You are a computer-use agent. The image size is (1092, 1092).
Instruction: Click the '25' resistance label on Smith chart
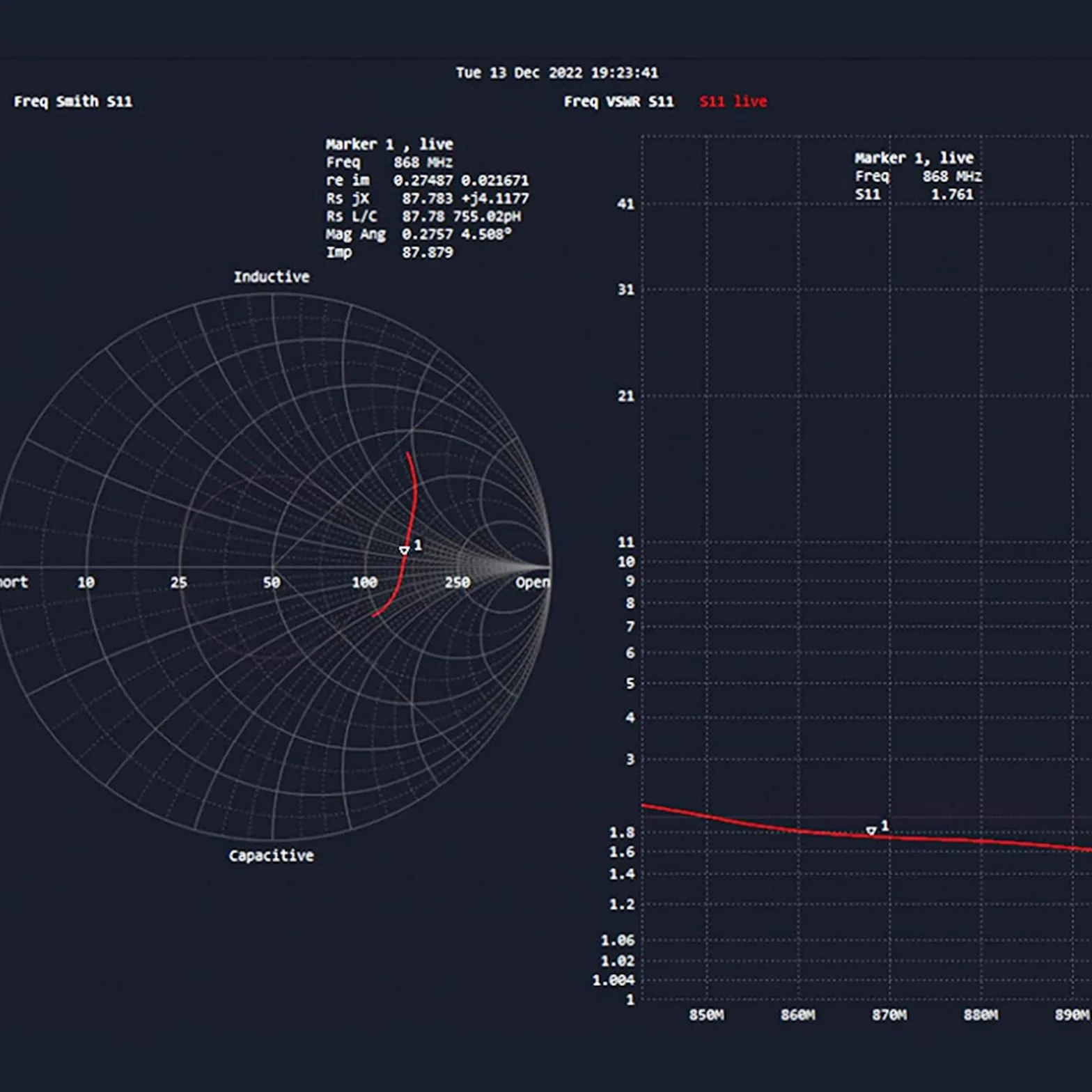point(179,582)
